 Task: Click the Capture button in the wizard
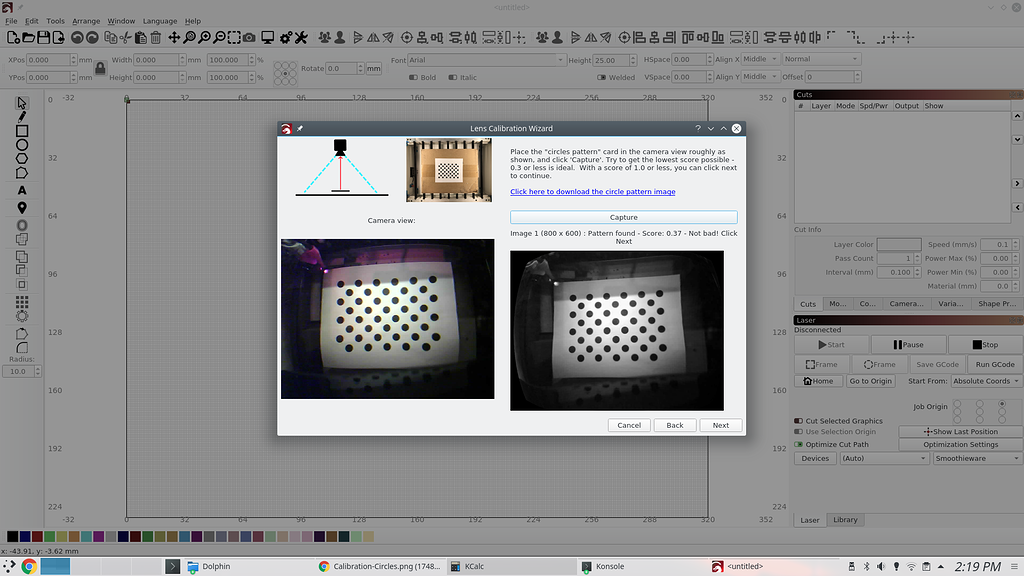click(623, 217)
